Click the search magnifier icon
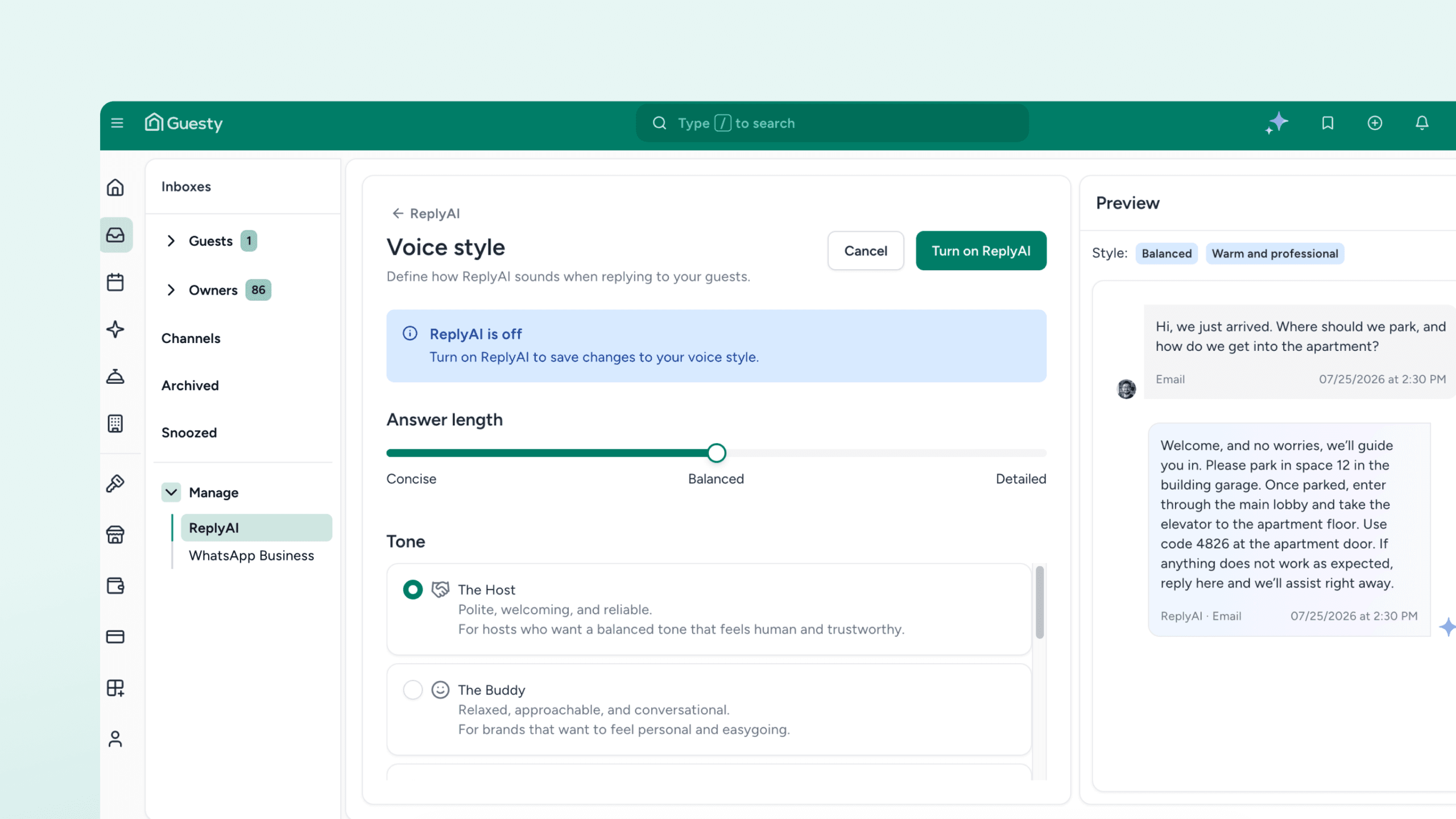The image size is (1456, 819). (659, 123)
